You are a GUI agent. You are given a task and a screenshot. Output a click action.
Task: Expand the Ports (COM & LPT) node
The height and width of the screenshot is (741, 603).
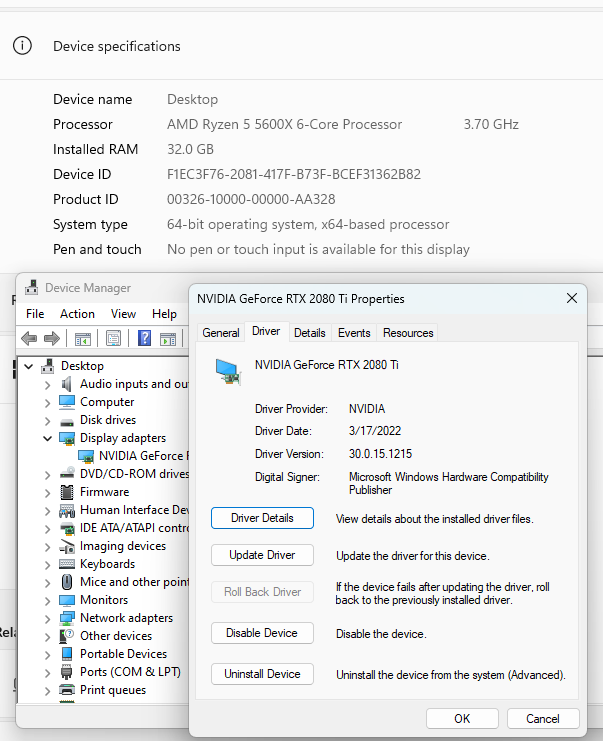click(47, 672)
